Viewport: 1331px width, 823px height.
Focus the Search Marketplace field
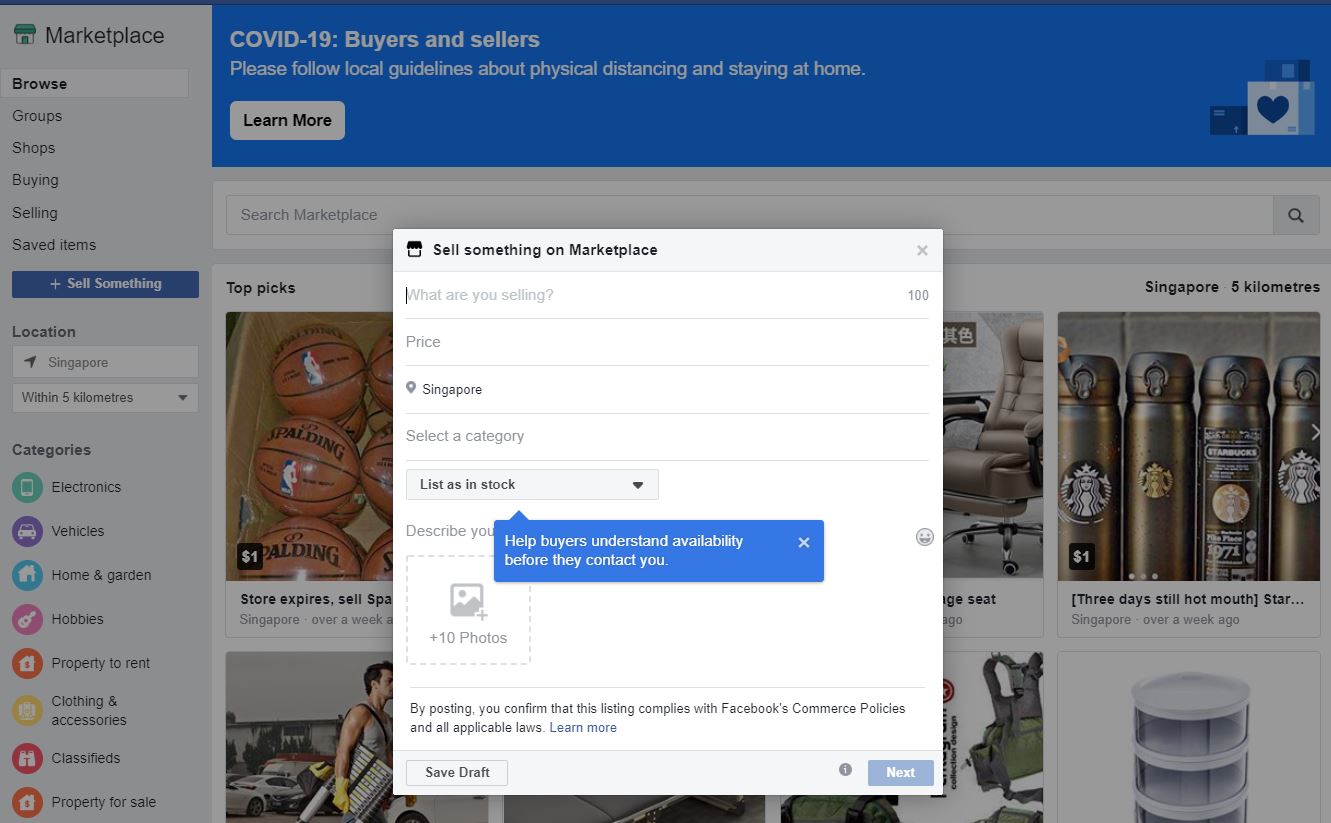pyautogui.click(x=749, y=215)
